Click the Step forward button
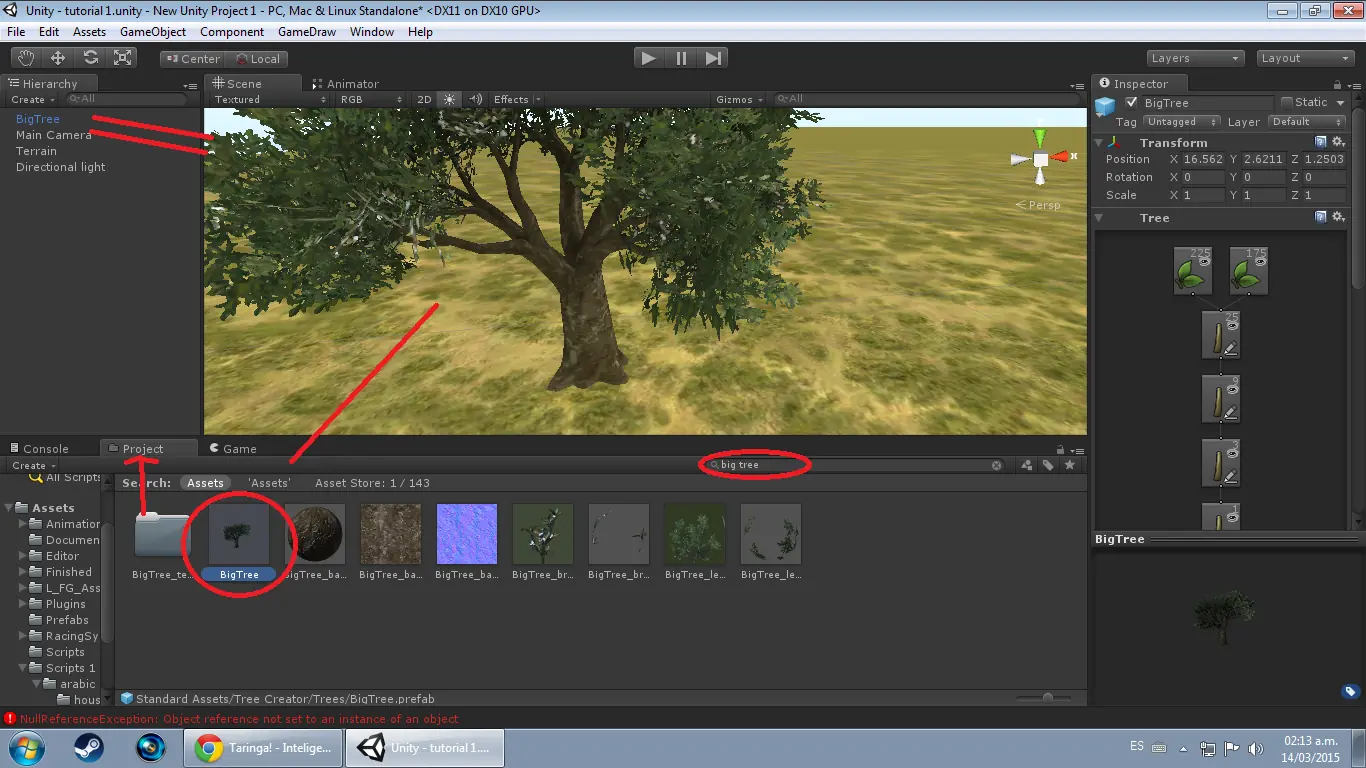 click(x=713, y=58)
